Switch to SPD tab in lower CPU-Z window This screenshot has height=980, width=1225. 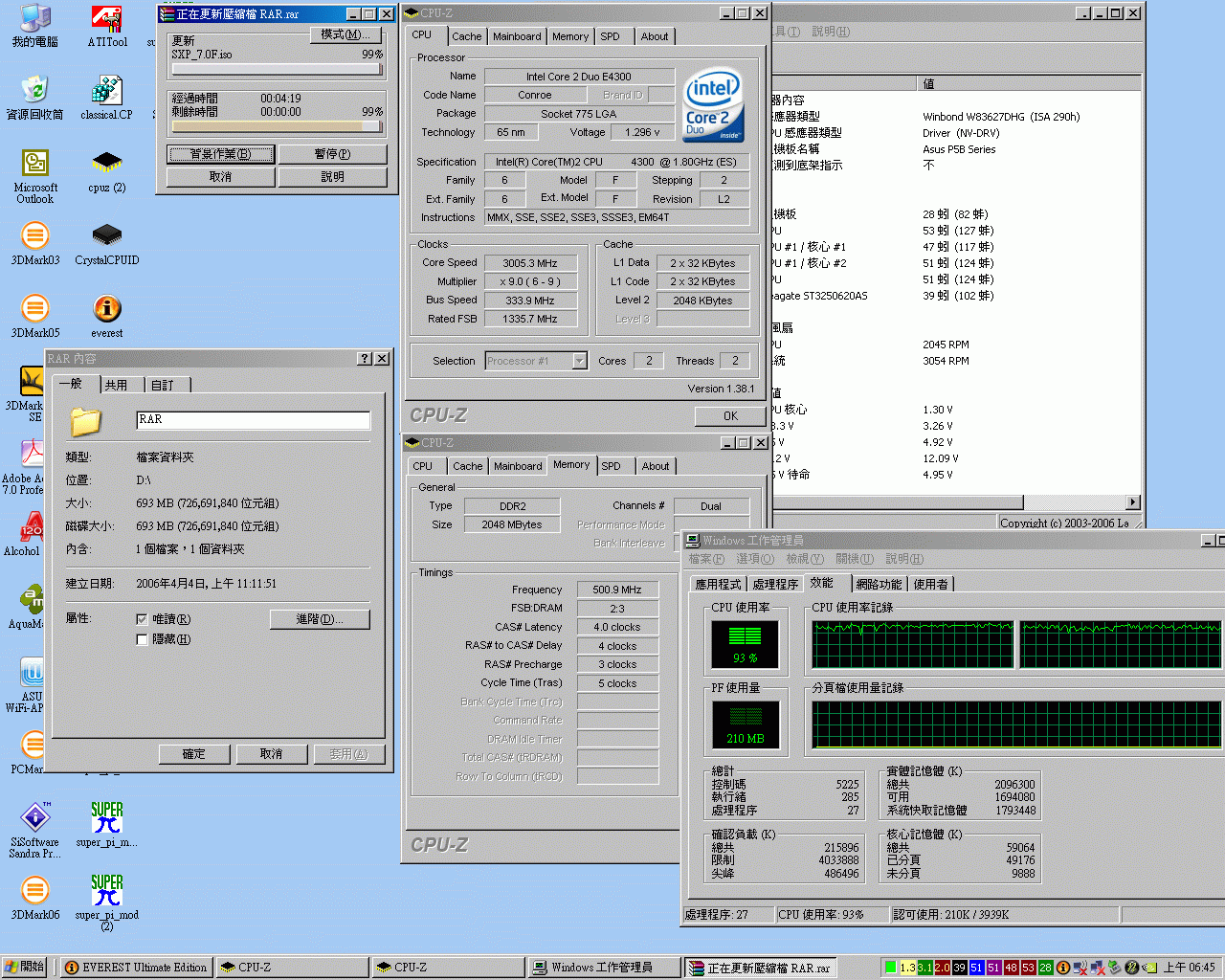(x=611, y=466)
